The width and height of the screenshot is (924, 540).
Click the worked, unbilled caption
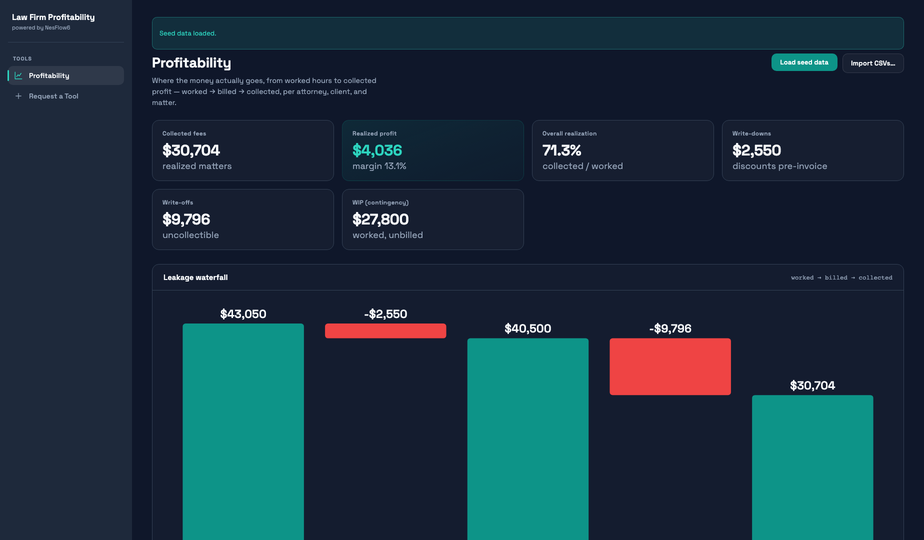pos(388,235)
